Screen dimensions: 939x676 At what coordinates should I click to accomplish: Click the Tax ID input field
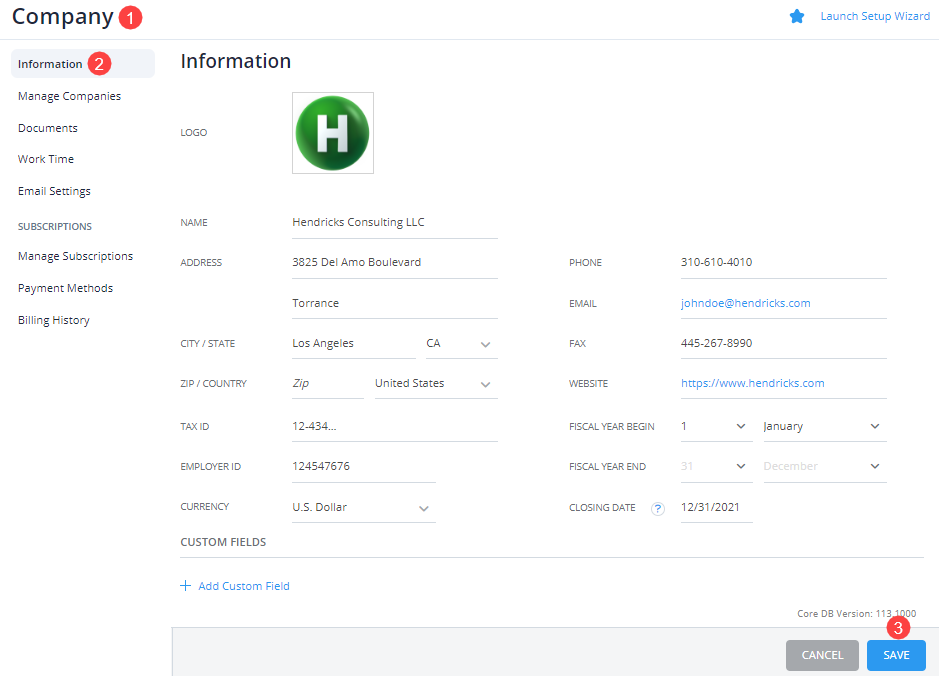(x=395, y=427)
